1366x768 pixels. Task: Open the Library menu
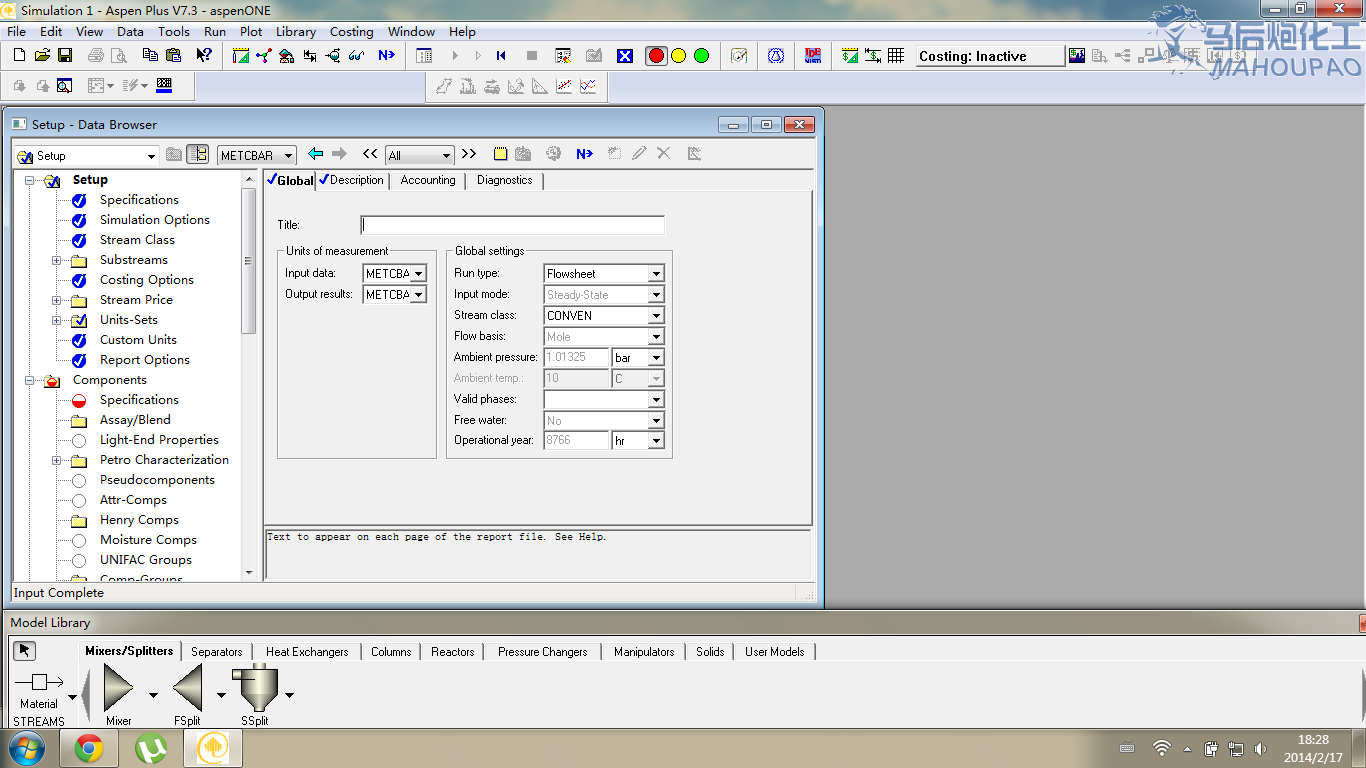pos(296,31)
